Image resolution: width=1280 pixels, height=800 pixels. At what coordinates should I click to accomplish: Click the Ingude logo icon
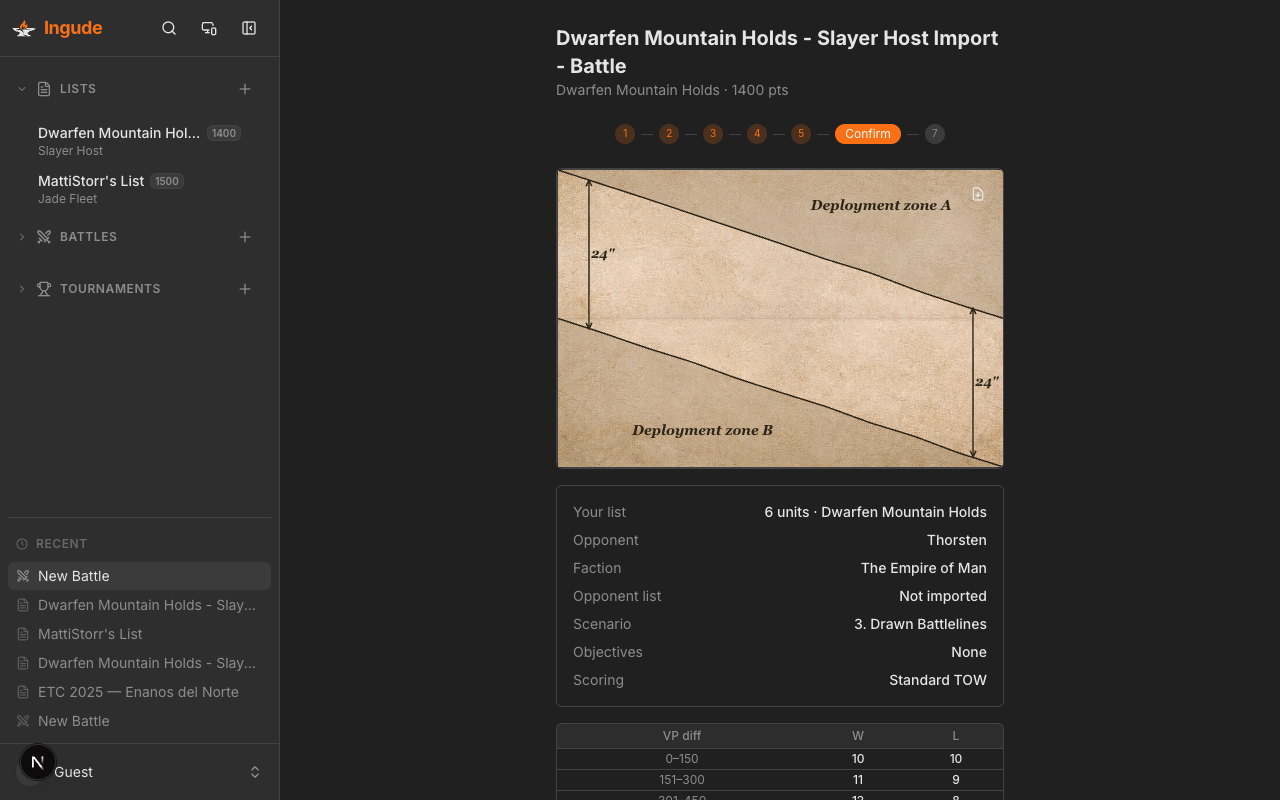pos(24,28)
